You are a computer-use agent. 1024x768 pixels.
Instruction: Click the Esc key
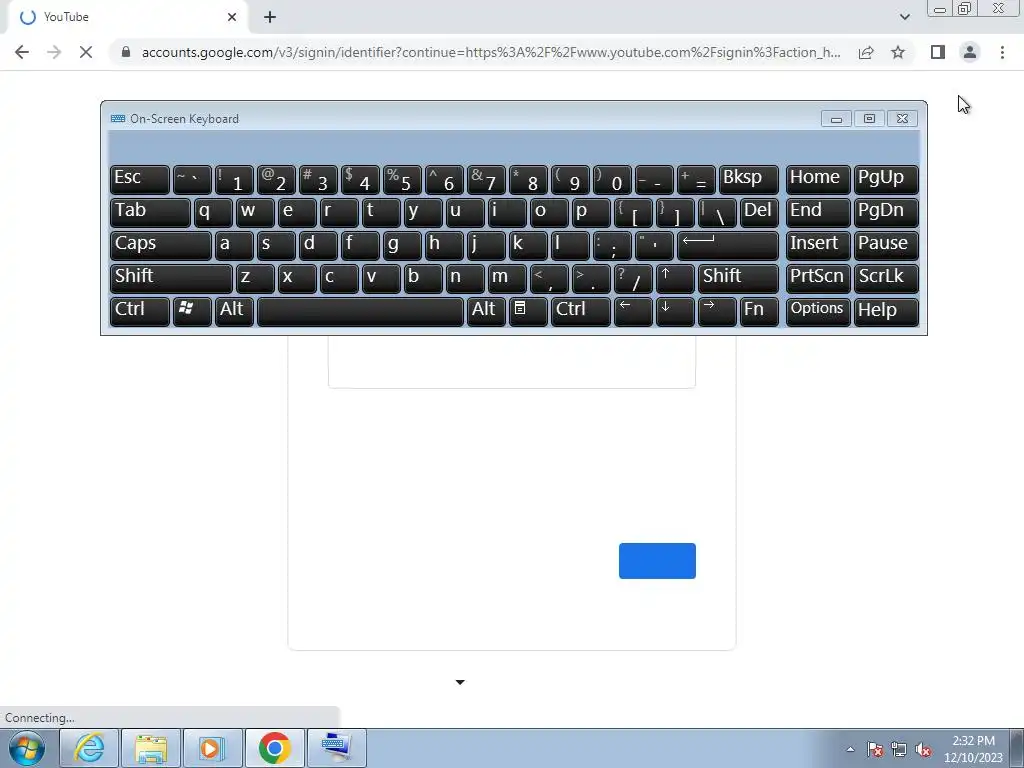point(140,179)
